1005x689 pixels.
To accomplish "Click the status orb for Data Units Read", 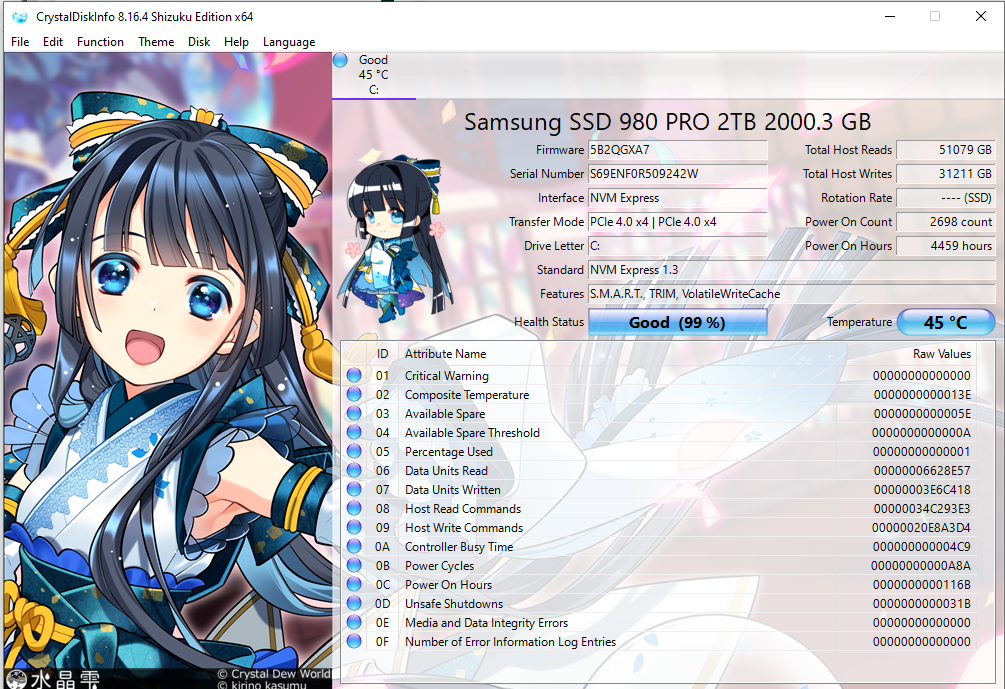I will pyautogui.click(x=354, y=470).
